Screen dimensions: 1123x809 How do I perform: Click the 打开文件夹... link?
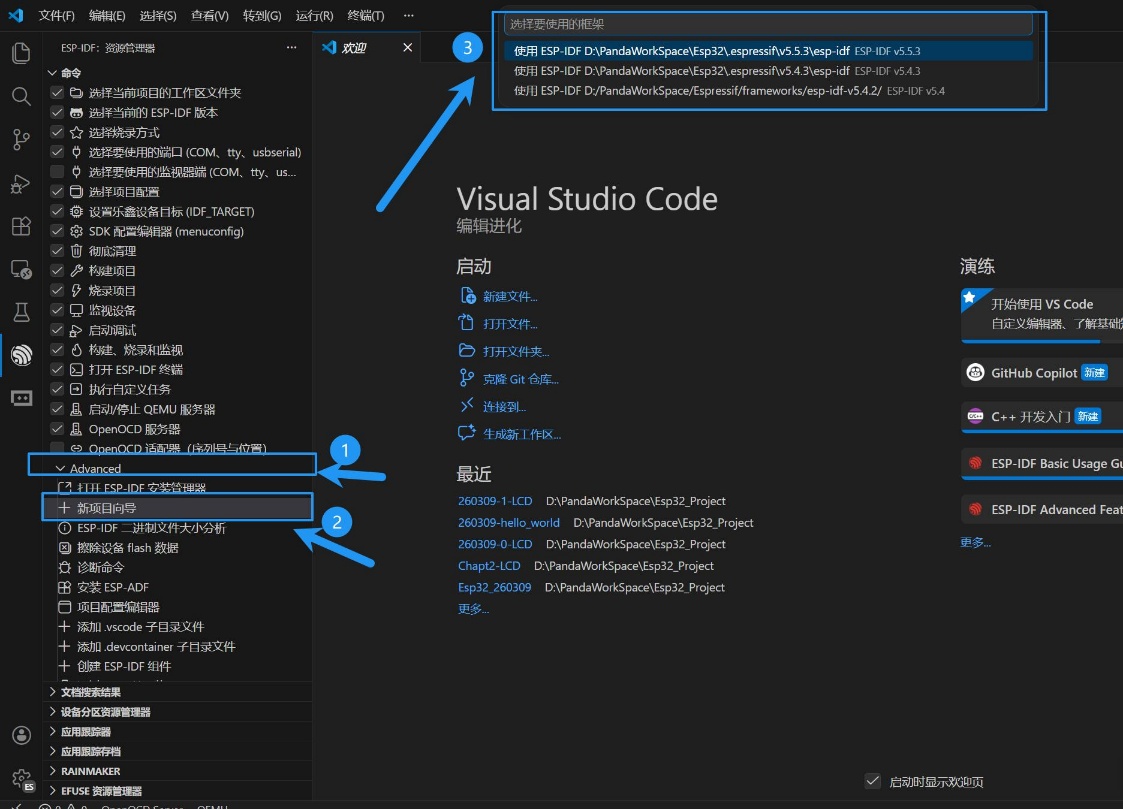tap(516, 352)
